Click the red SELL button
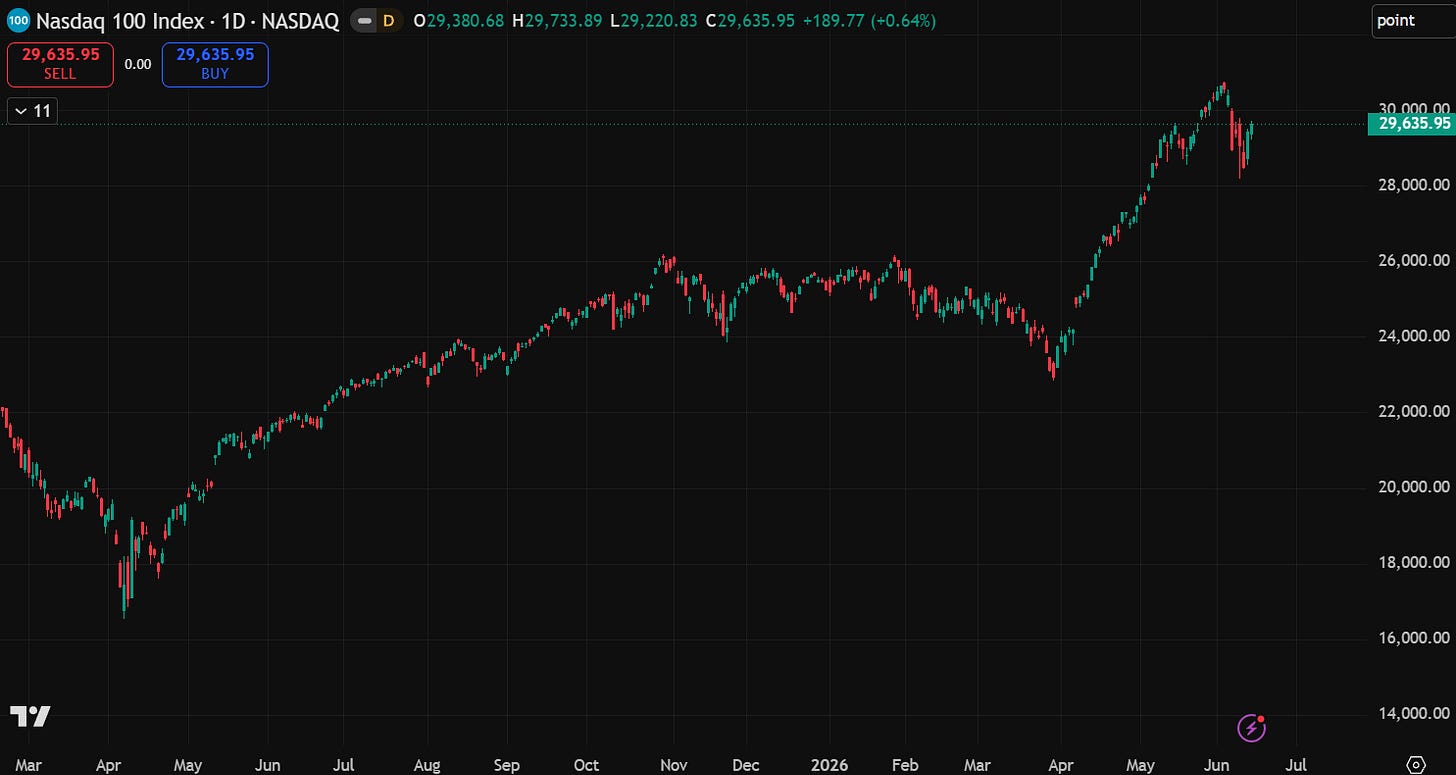The image size is (1456, 775). click(x=60, y=64)
